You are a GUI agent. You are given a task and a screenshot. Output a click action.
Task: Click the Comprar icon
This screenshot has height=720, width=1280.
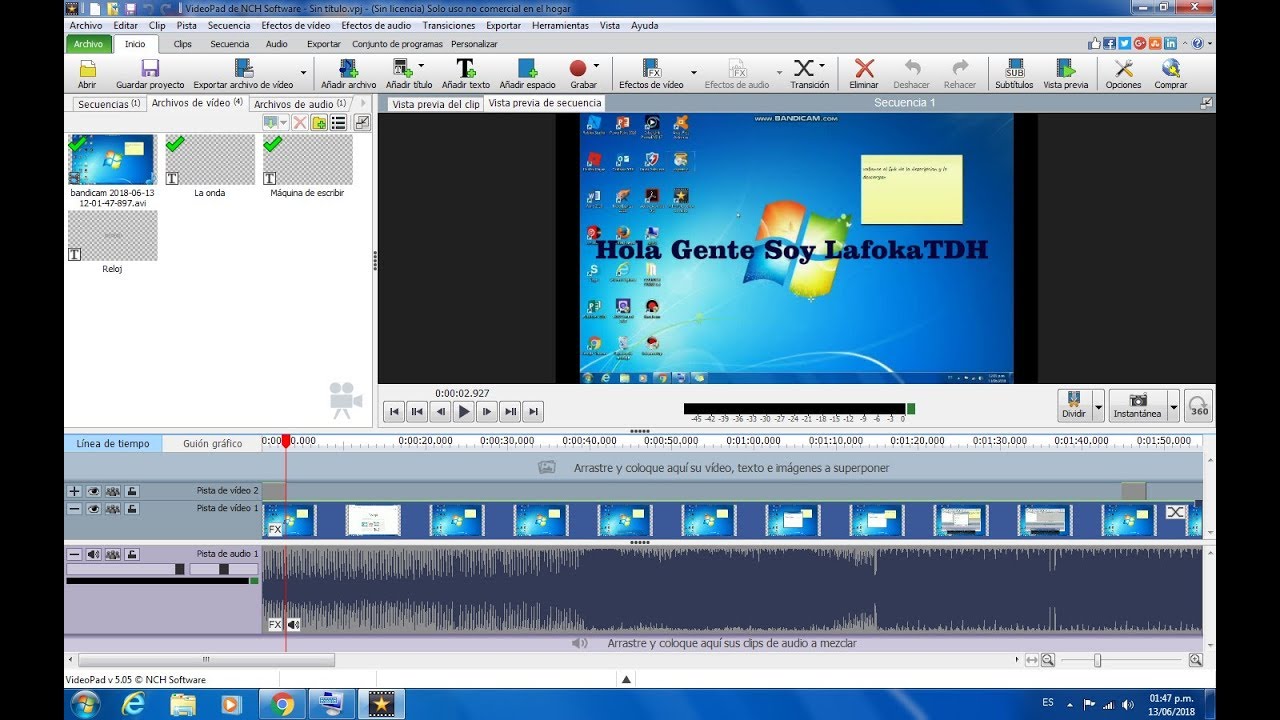1171,69
